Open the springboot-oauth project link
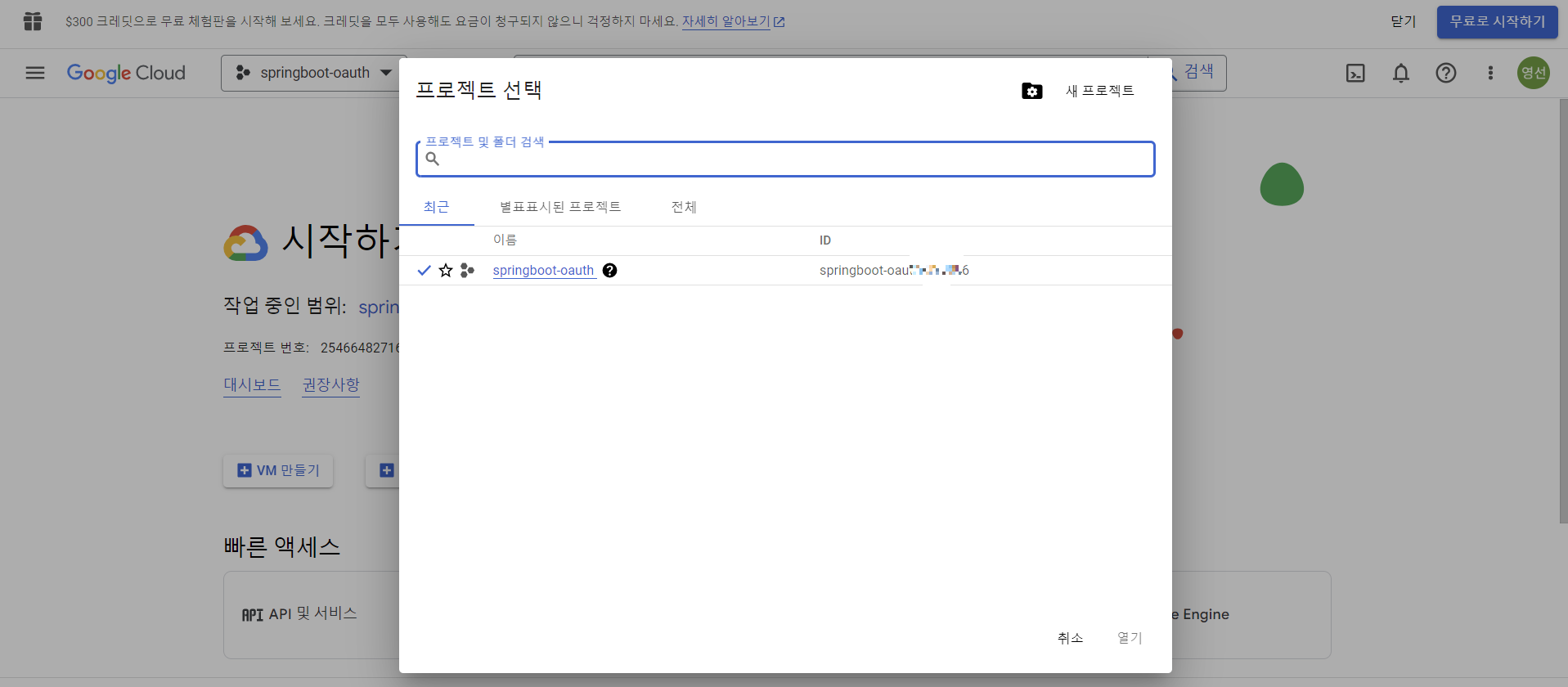Image resolution: width=1568 pixels, height=687 pixels. pyautogui.click(x=543, y=271)
